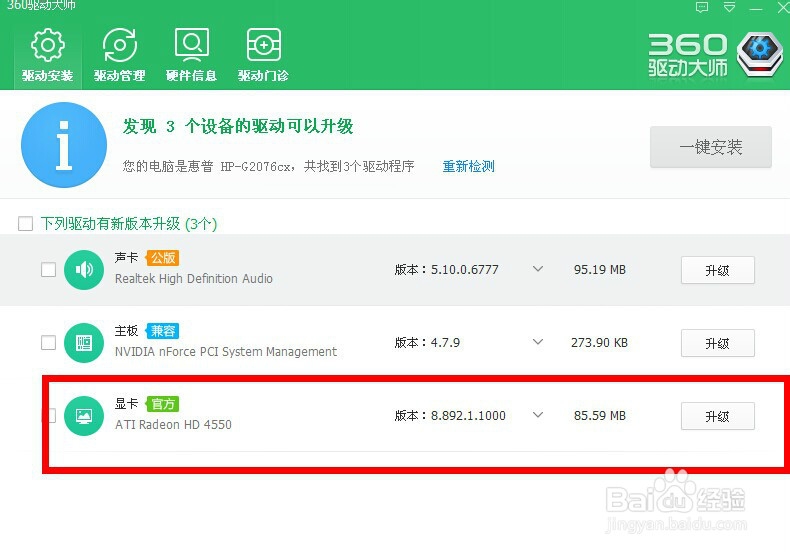Click 升级 for ATI Radeon HD 4550

[717, 417]
